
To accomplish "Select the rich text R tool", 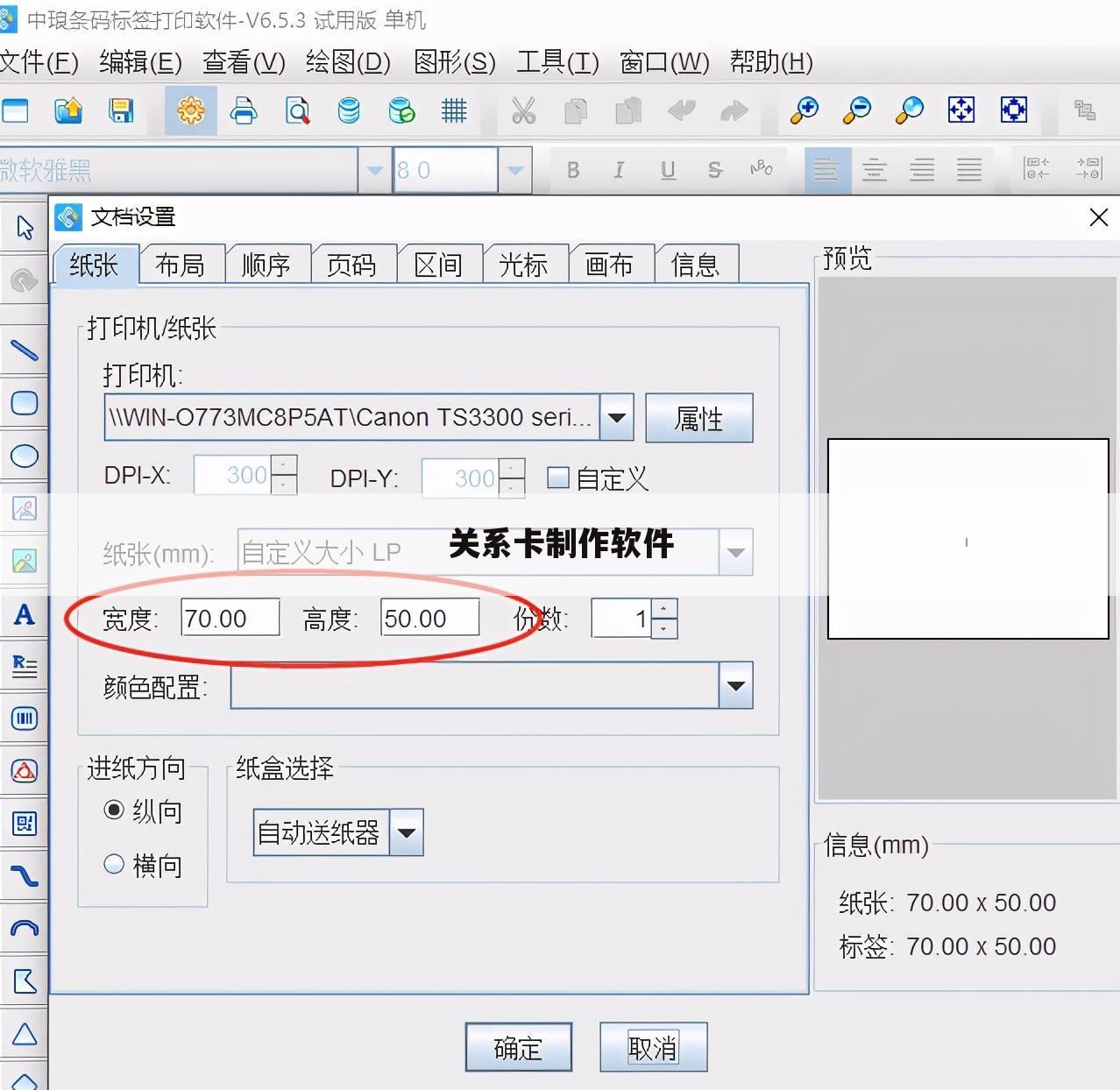I will (x=25, y=666).
